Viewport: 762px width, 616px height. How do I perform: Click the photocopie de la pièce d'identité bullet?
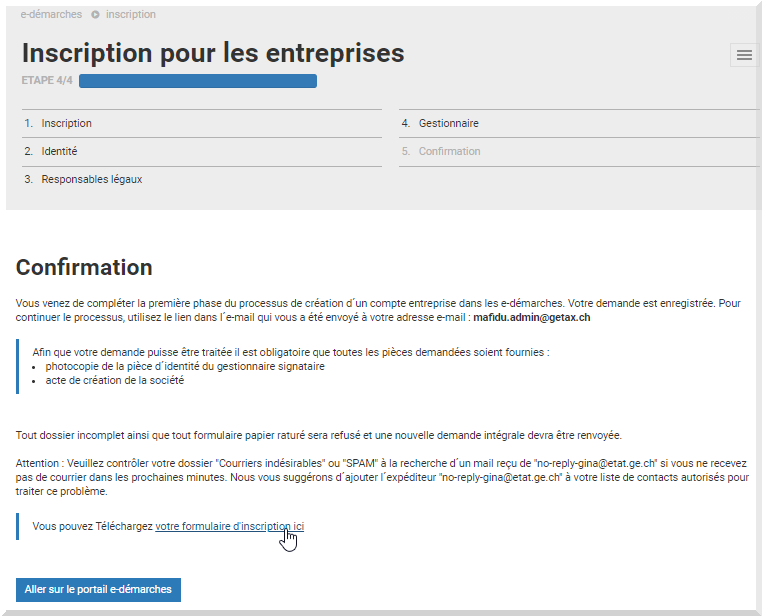click(185, 366)
